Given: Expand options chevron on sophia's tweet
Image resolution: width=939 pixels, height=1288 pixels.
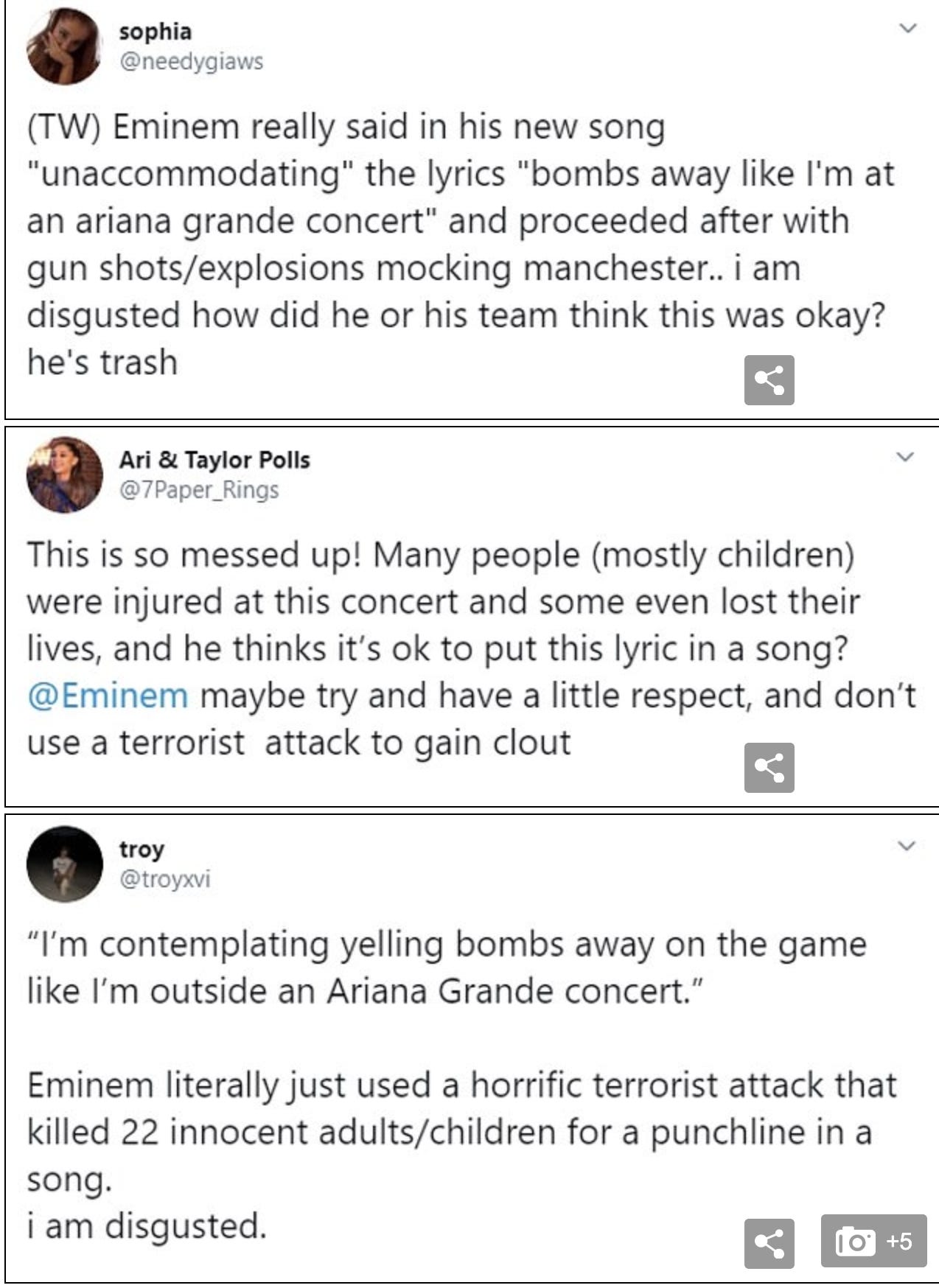Looking at the screenshot, I should coord(908,28).
